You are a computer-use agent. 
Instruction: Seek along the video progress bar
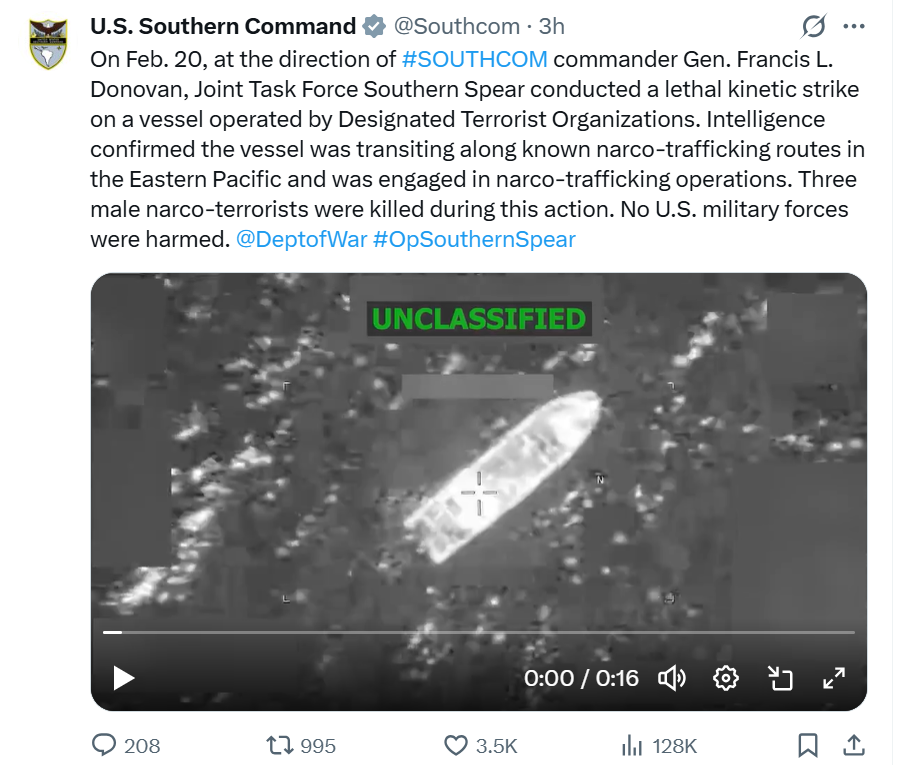click(478, 632)
